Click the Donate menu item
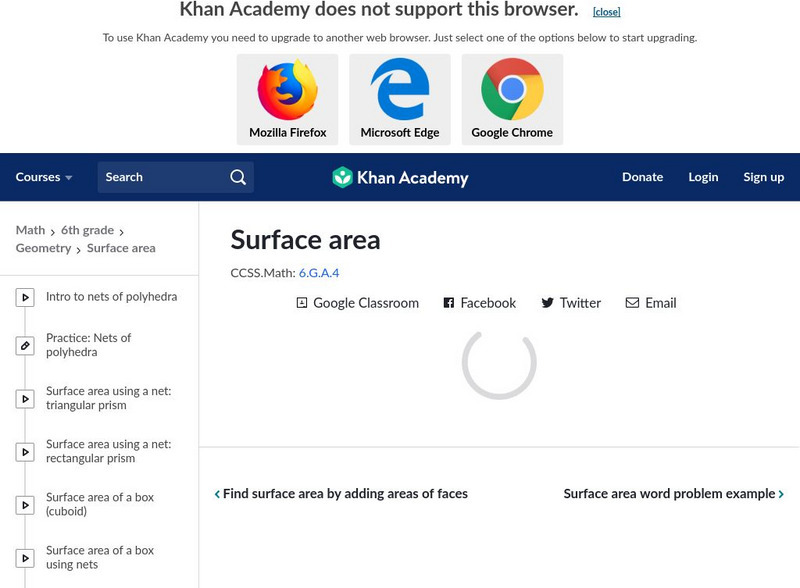 coord(642,176)
